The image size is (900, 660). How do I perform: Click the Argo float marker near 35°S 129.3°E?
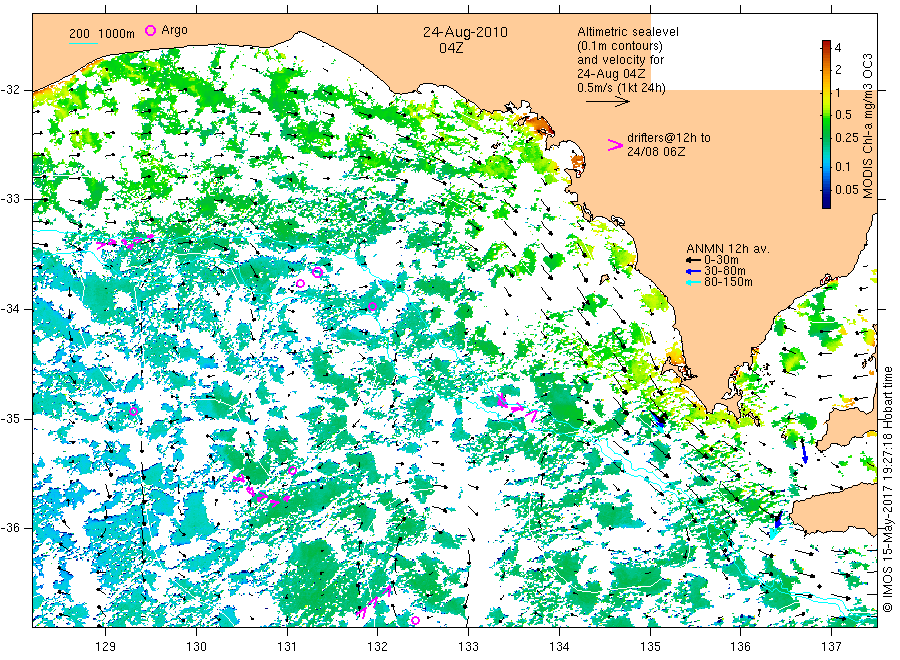[x=133, y=411]
